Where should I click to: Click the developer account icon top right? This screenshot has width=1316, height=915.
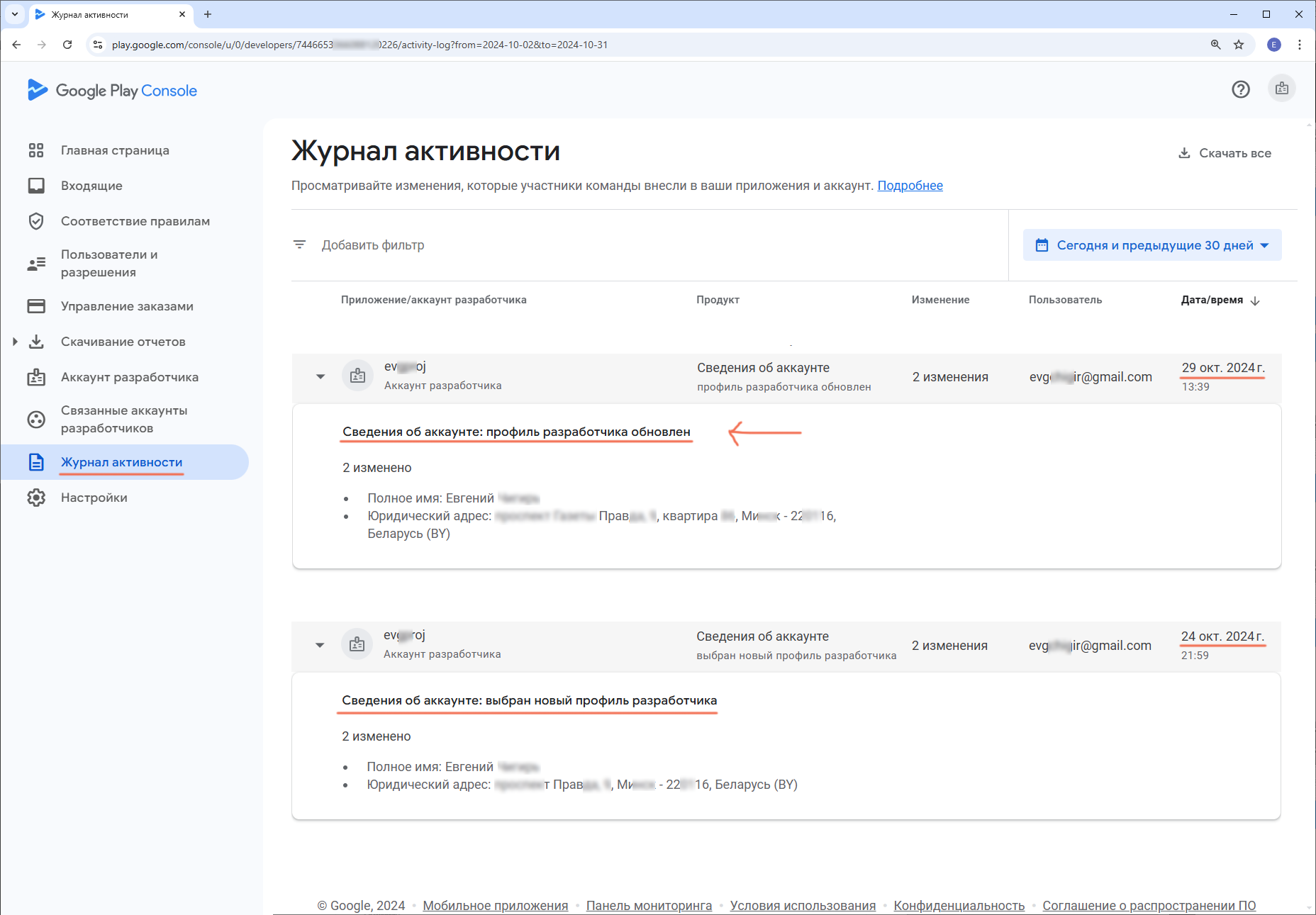pos(1281,89)
